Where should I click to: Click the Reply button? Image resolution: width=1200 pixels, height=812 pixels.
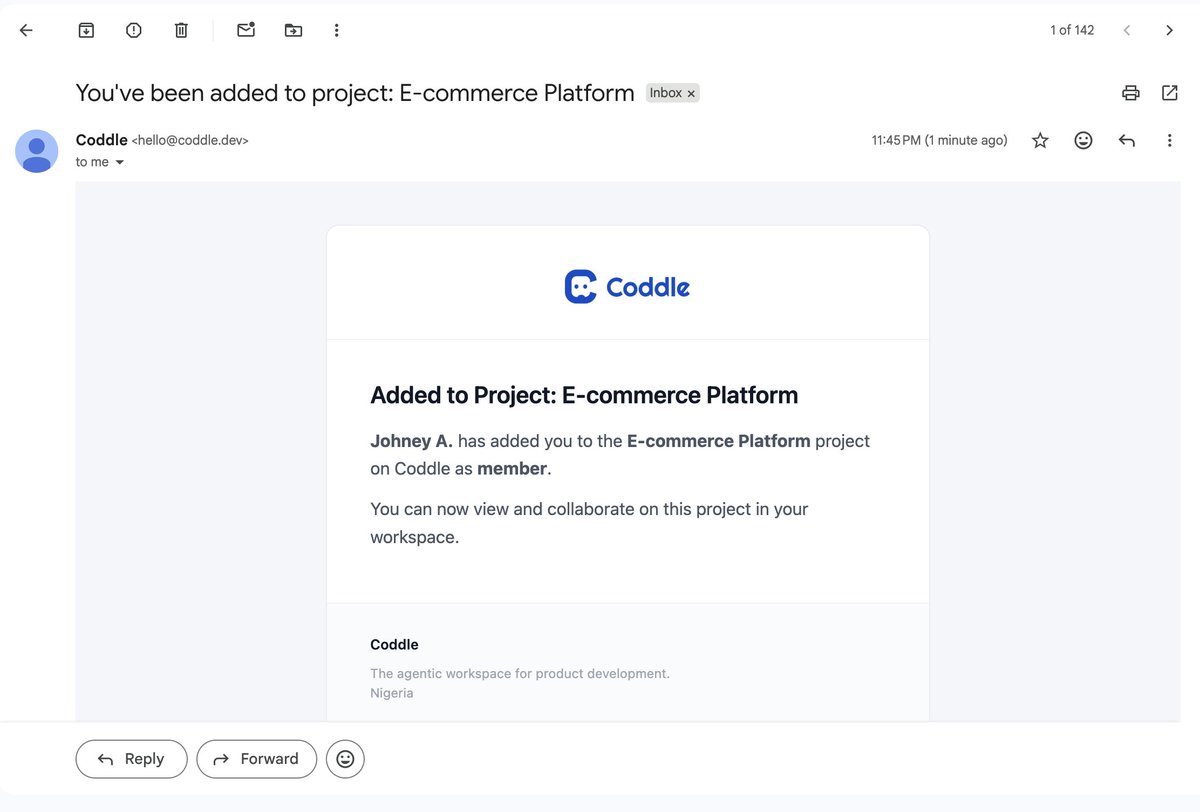coord(131,759)
